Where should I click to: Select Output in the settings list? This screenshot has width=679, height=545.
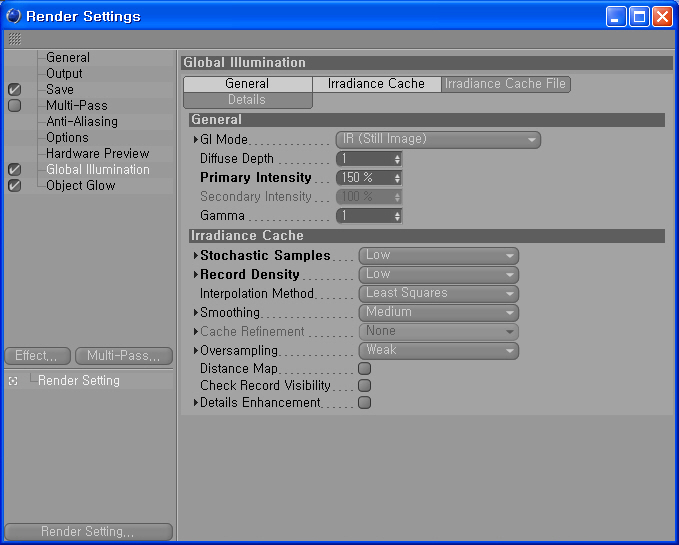pyautogui.click(x=64, y=74)
